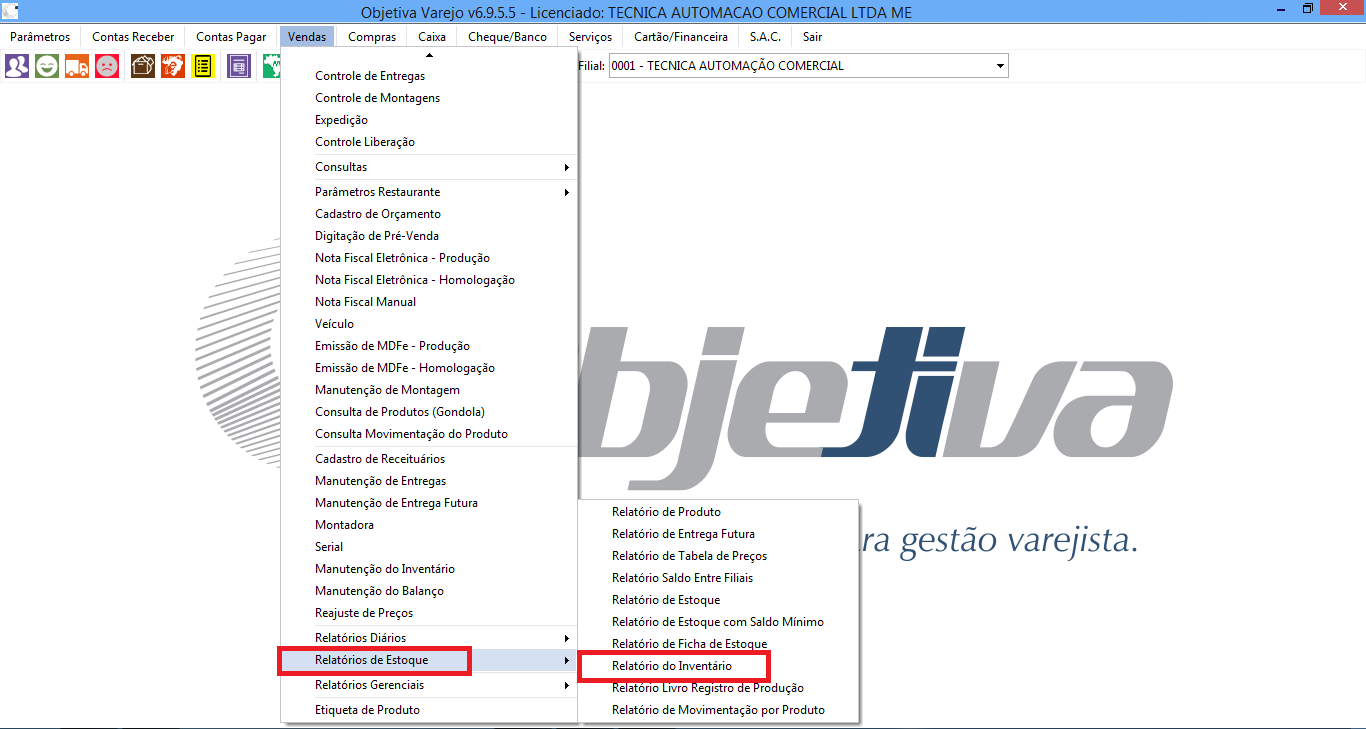Expand the Relatórios de Estoque submenu
The image size is (1366, 729).
point(429,660)
